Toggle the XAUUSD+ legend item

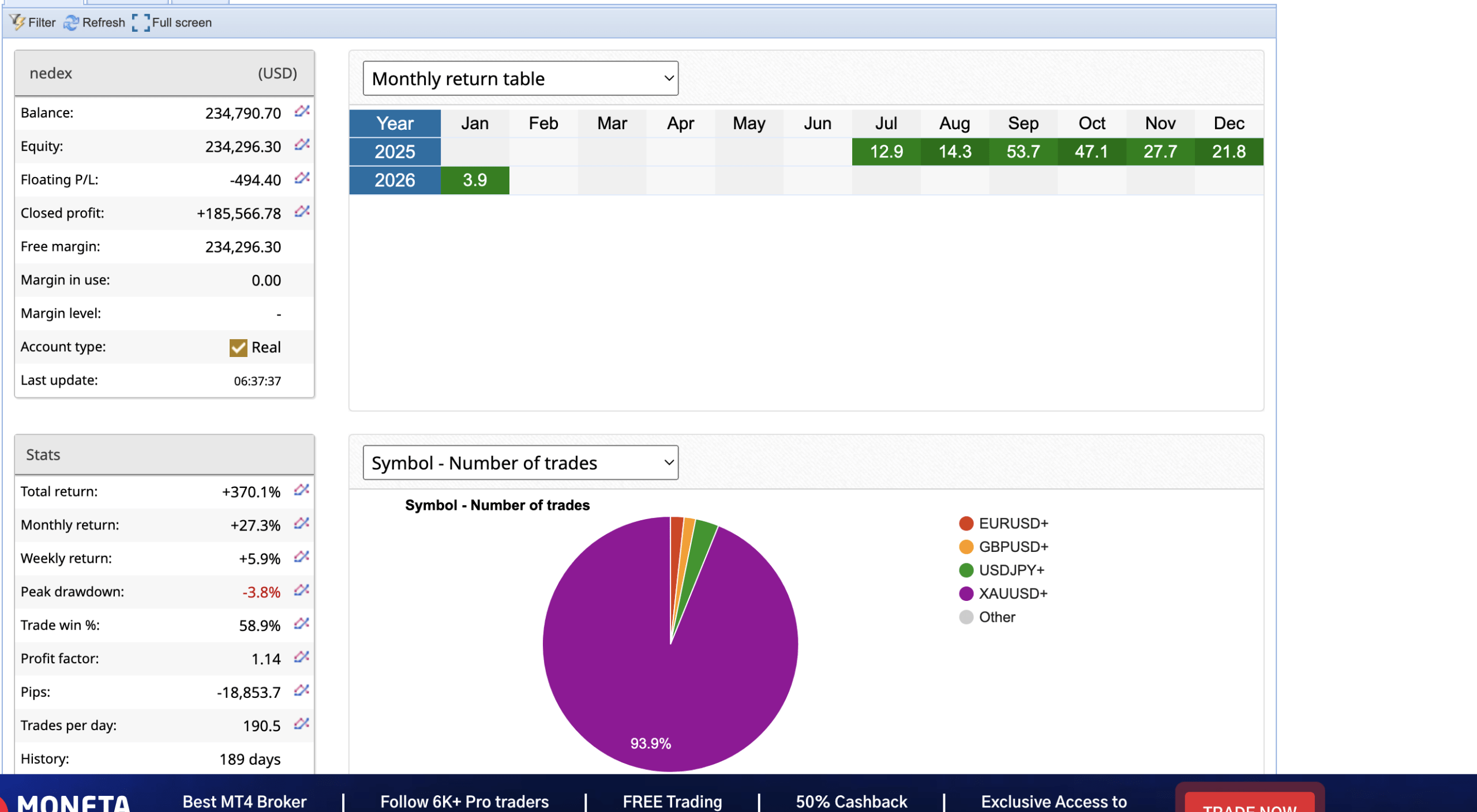coord(1013,593)
